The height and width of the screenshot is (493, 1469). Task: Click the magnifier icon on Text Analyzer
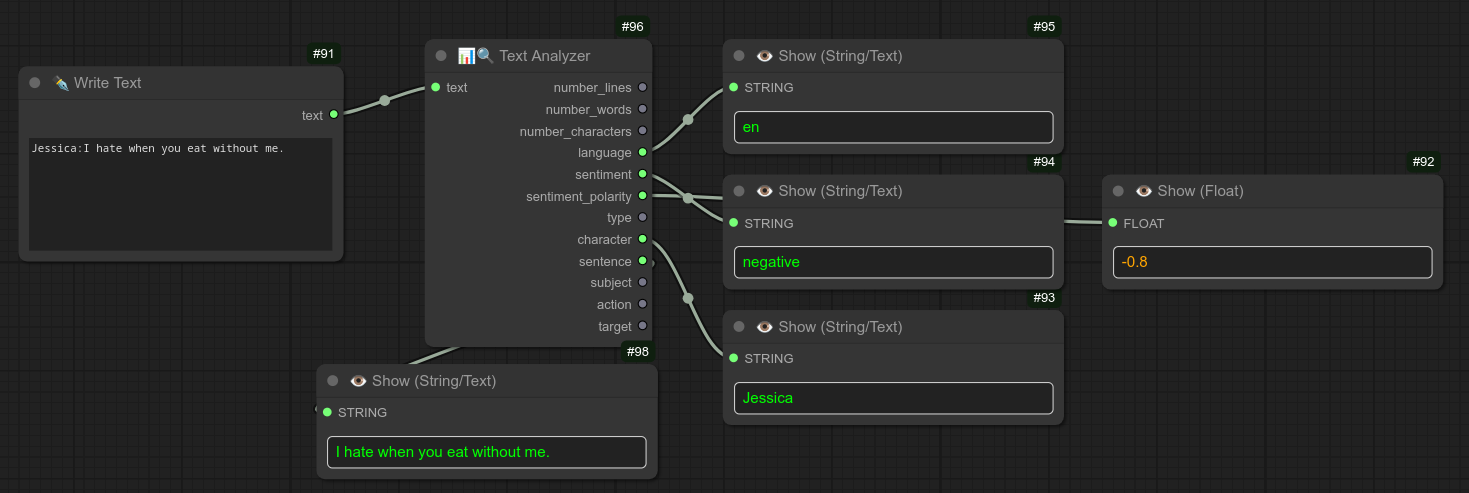click(x=486, y=56)
